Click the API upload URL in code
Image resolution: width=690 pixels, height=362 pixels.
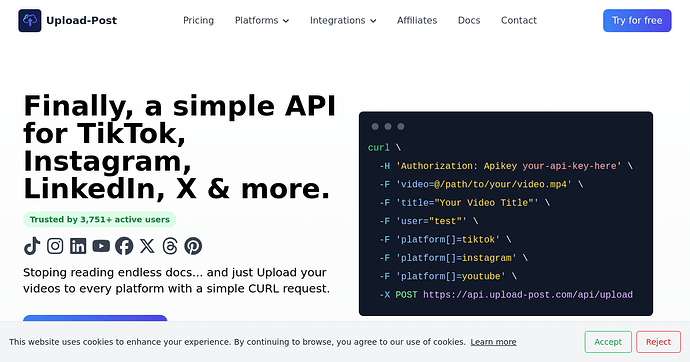[x=528, y=295]
